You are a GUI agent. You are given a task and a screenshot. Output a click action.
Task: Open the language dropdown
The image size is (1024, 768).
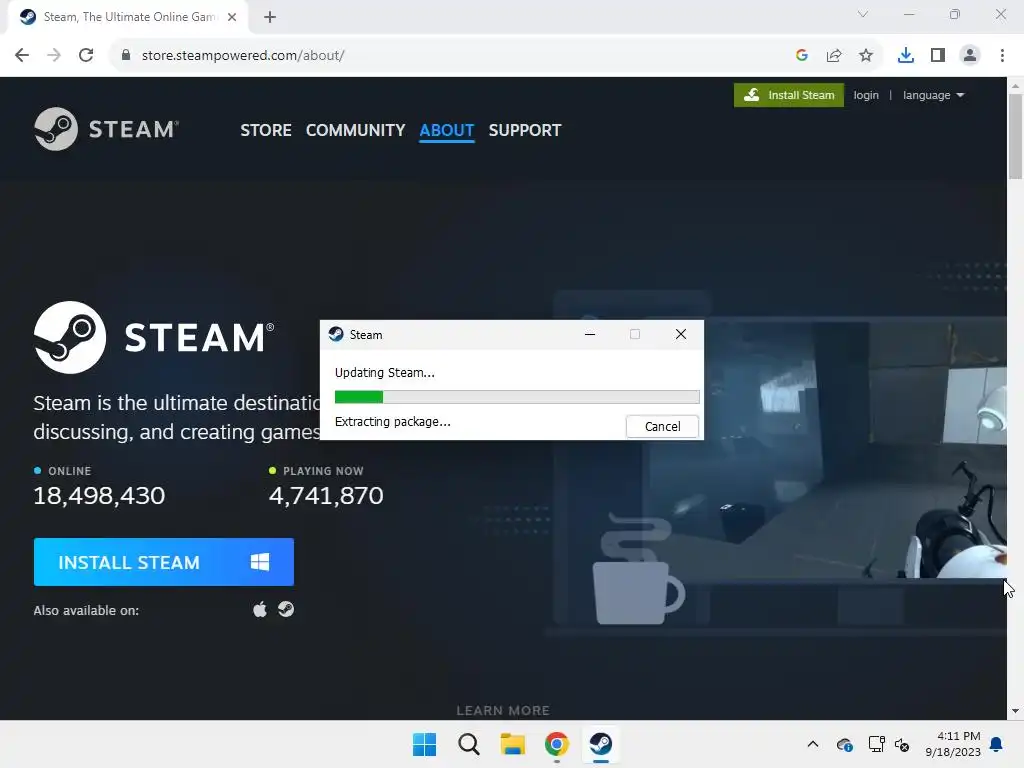[933, 95]
